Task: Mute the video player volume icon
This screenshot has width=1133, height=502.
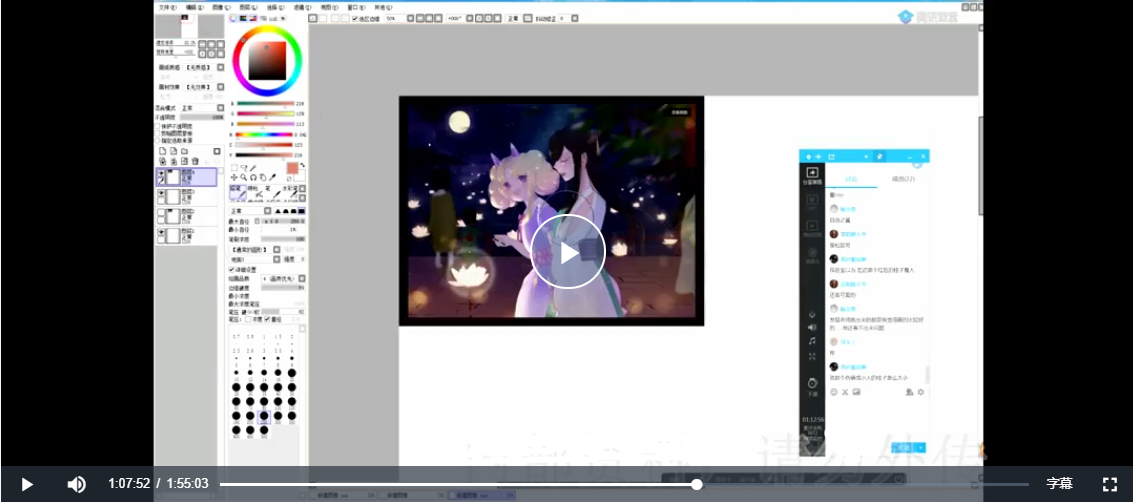Action: (x=76, y=484)
